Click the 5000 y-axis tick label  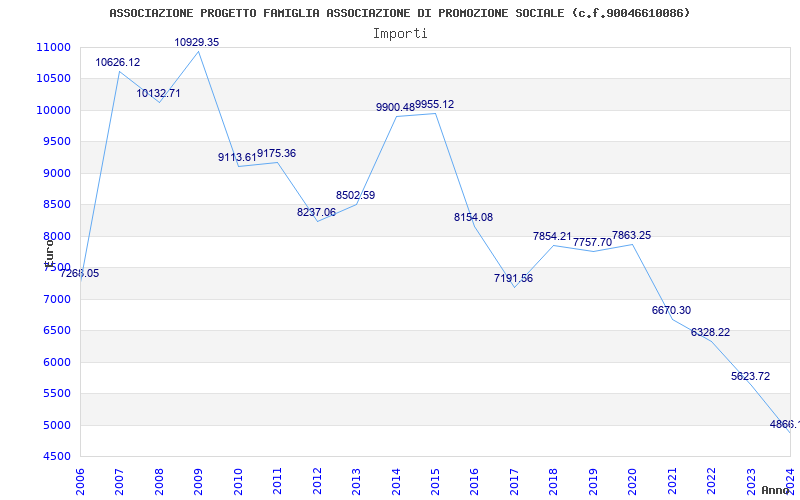tap(56, 425)
